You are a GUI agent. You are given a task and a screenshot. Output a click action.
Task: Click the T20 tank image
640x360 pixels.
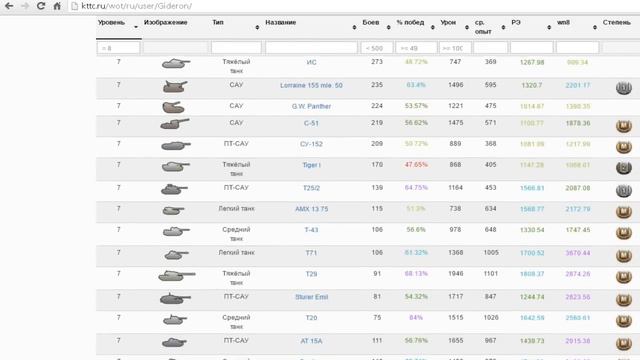(x=175, y=320)
